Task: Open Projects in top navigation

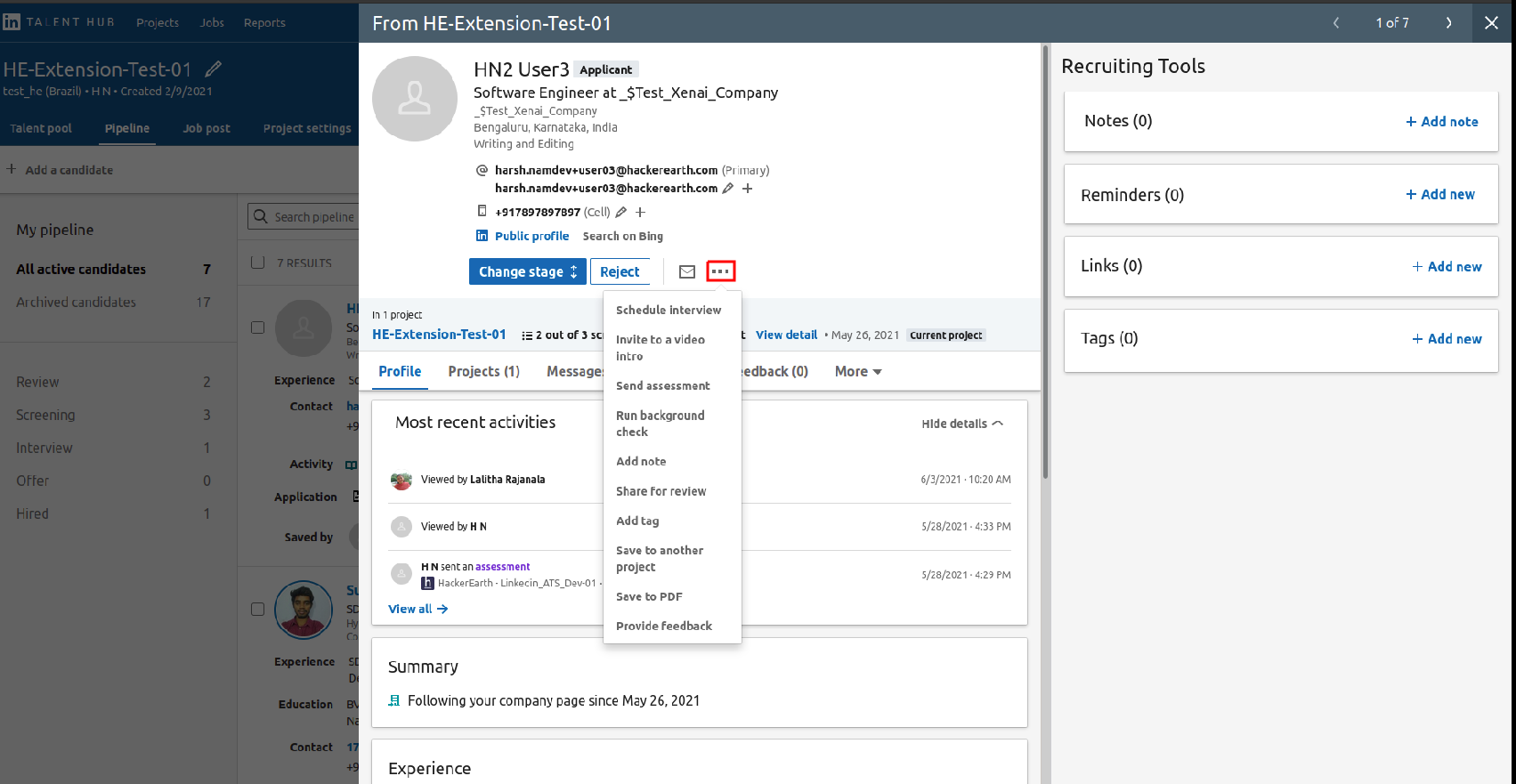Action: click(x=158, y=22)
